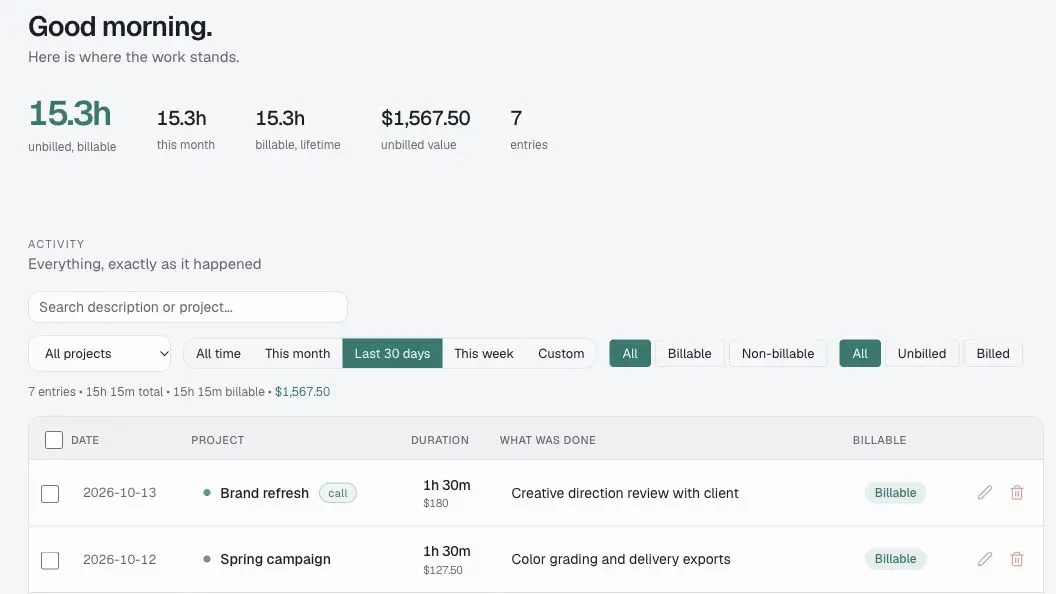Switch date range to This month
Screen dimensions: 1056x594
[x=298, y=354]
